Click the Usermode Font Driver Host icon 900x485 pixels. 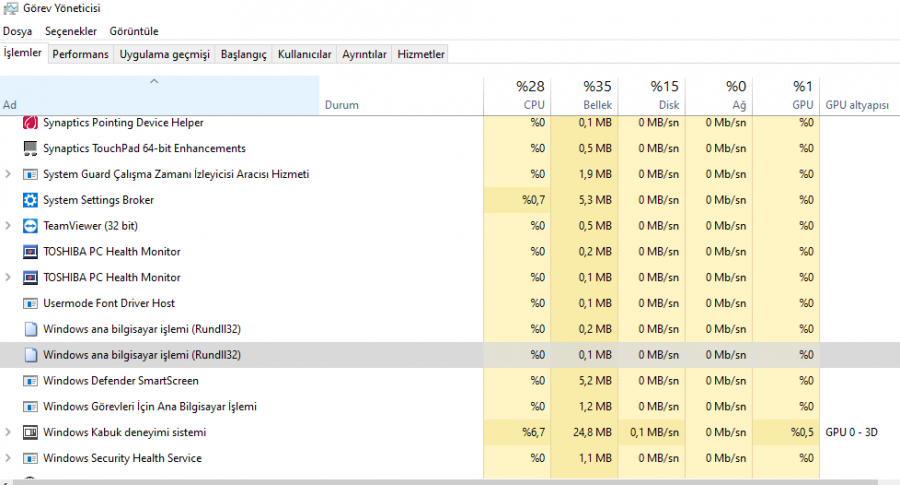click(x=30, y=303)
